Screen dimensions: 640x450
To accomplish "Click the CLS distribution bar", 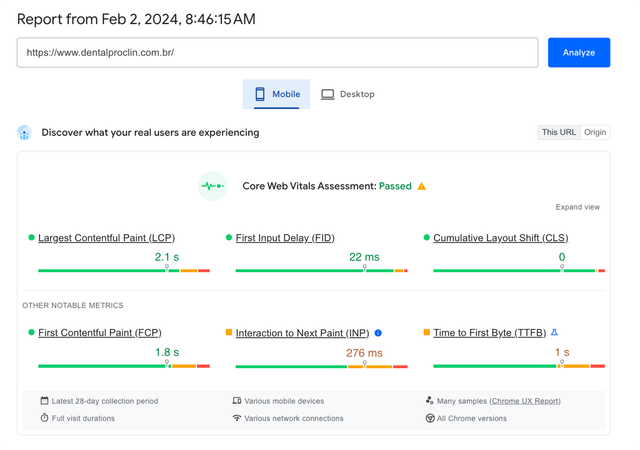I will click(x=519, y=270).
